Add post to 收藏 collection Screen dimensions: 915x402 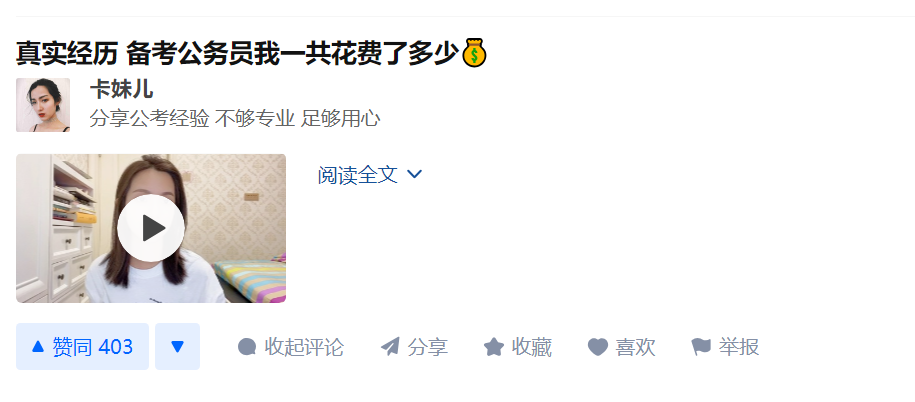point(518,347)
